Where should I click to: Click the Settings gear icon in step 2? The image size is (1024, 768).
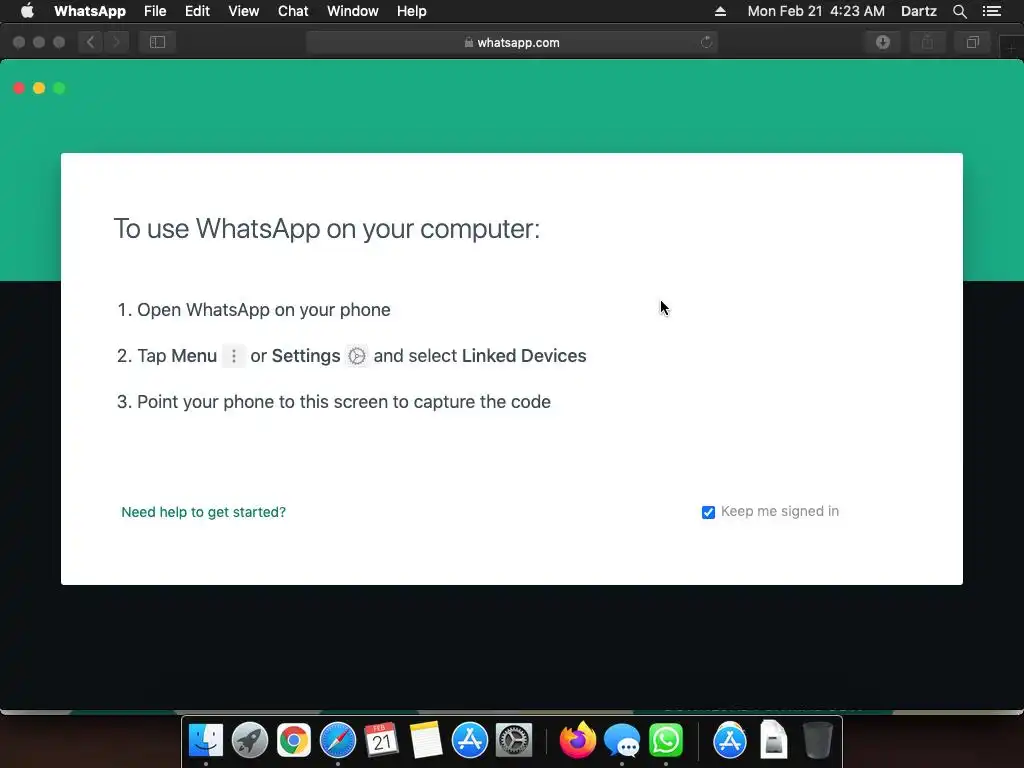point(357,356)
